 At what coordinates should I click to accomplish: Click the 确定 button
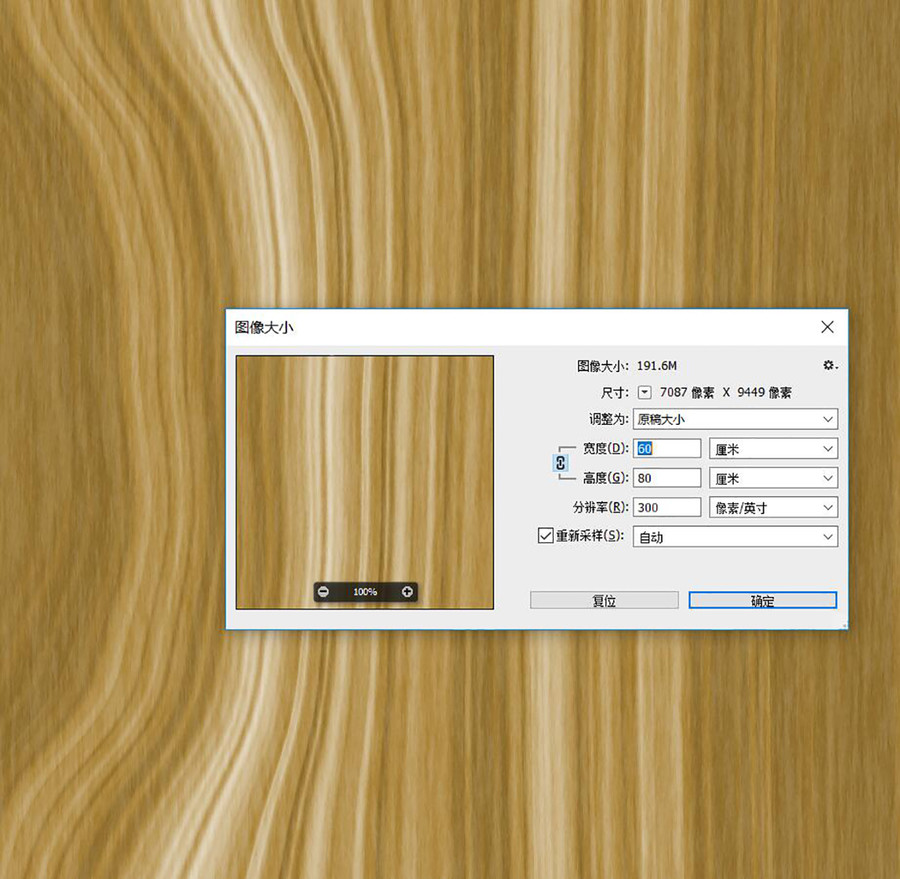tap(763, 601)
